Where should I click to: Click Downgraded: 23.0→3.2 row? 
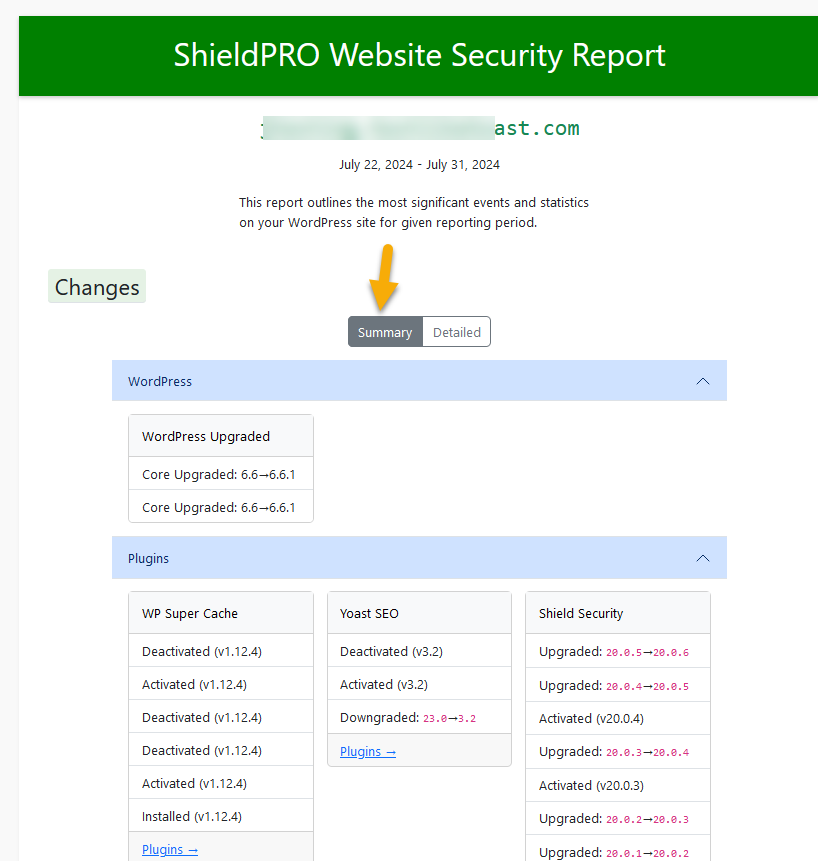(419, 717)
